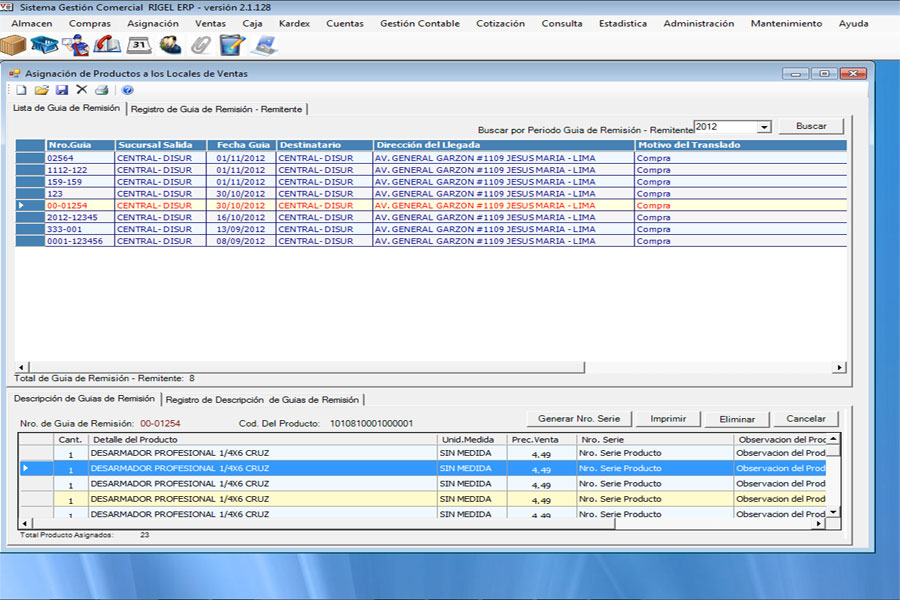Open the Kardex menu
The image size is (900, 600).
tap(294, 23)
